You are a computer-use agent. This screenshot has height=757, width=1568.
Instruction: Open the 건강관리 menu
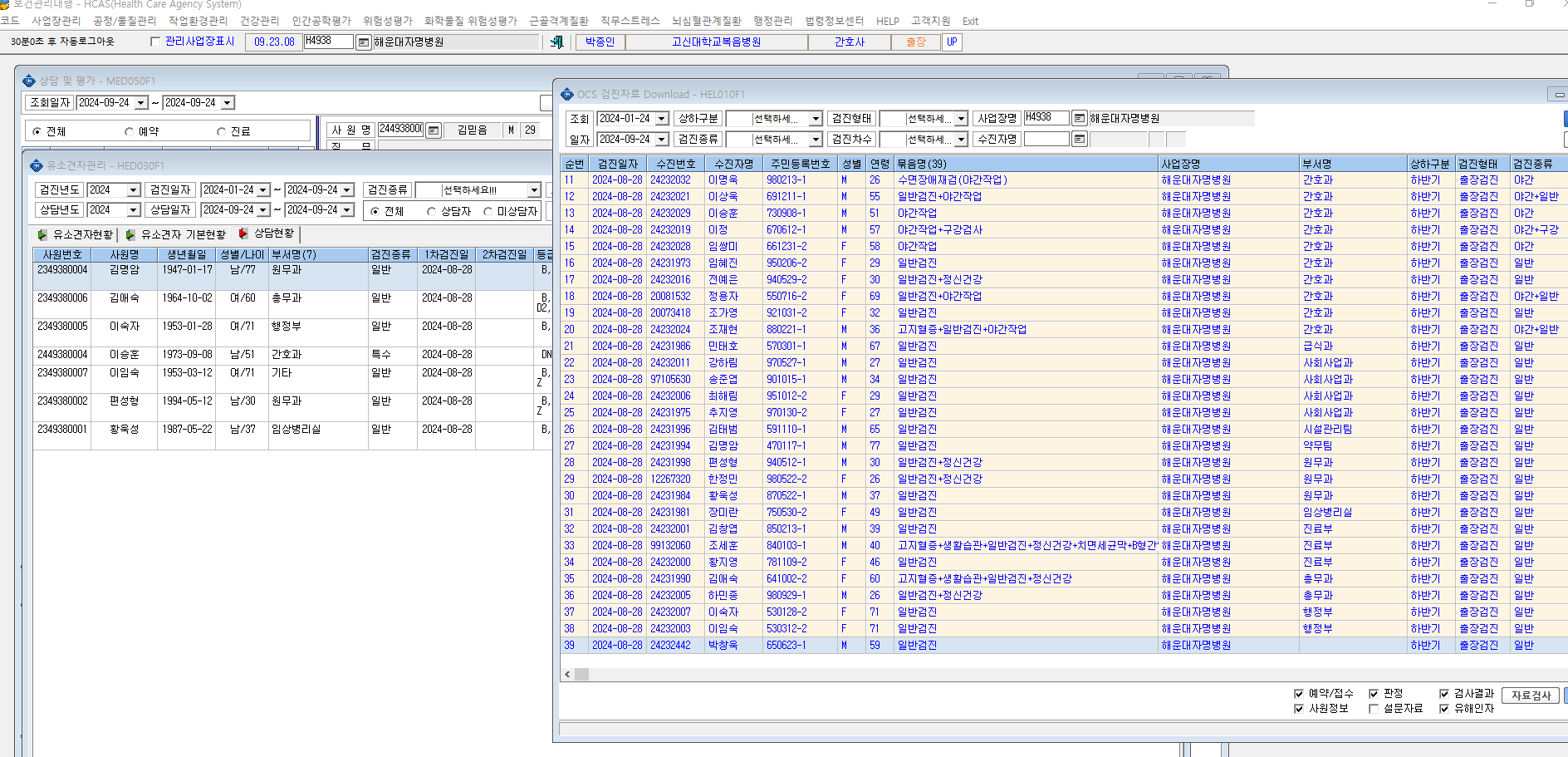(x=260, y=21)
